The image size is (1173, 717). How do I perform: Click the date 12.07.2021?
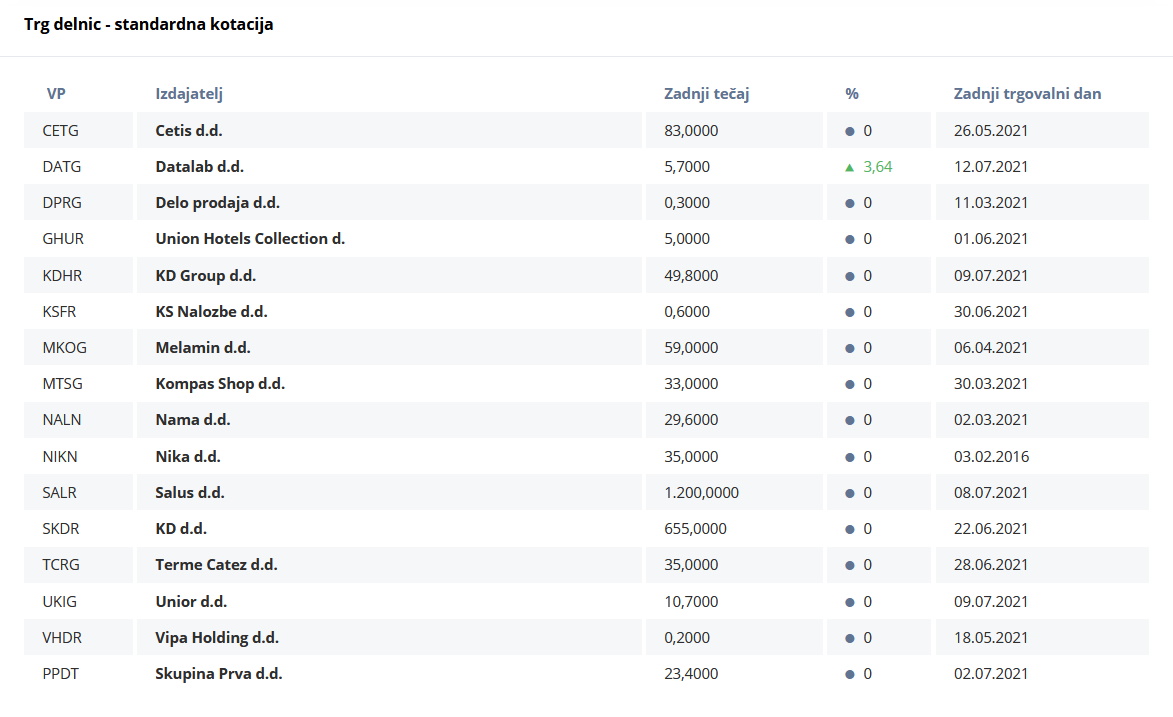pos(990,166)
